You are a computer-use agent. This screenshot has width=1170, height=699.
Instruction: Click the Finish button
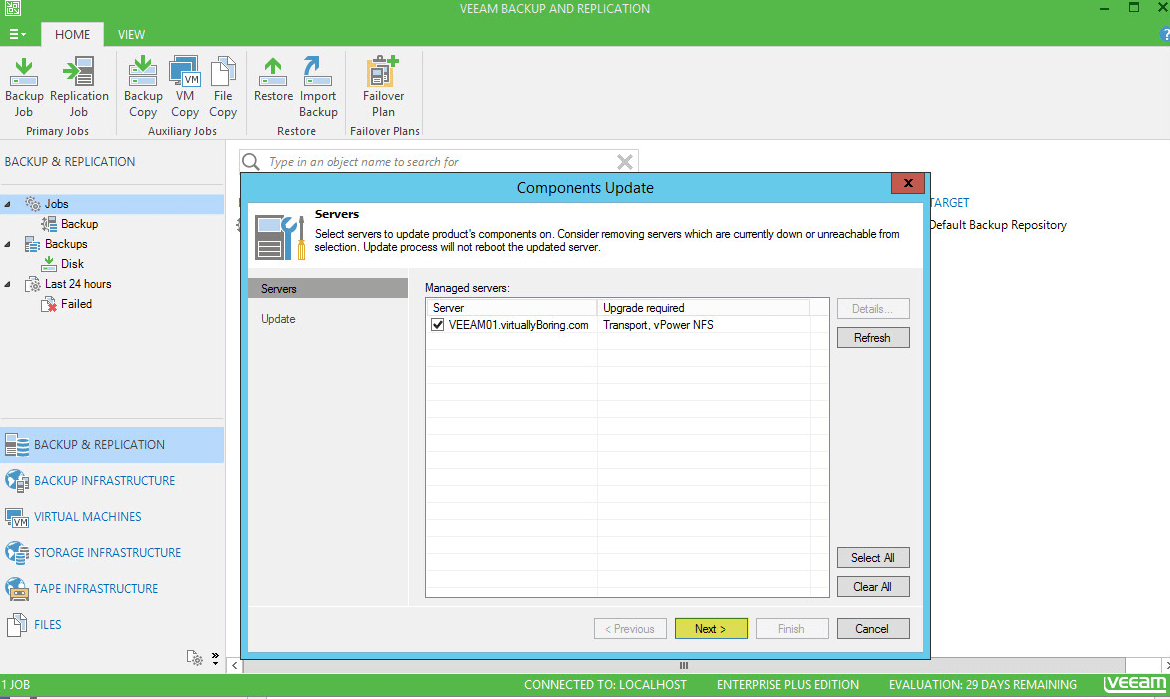click(x=792, y=629)
